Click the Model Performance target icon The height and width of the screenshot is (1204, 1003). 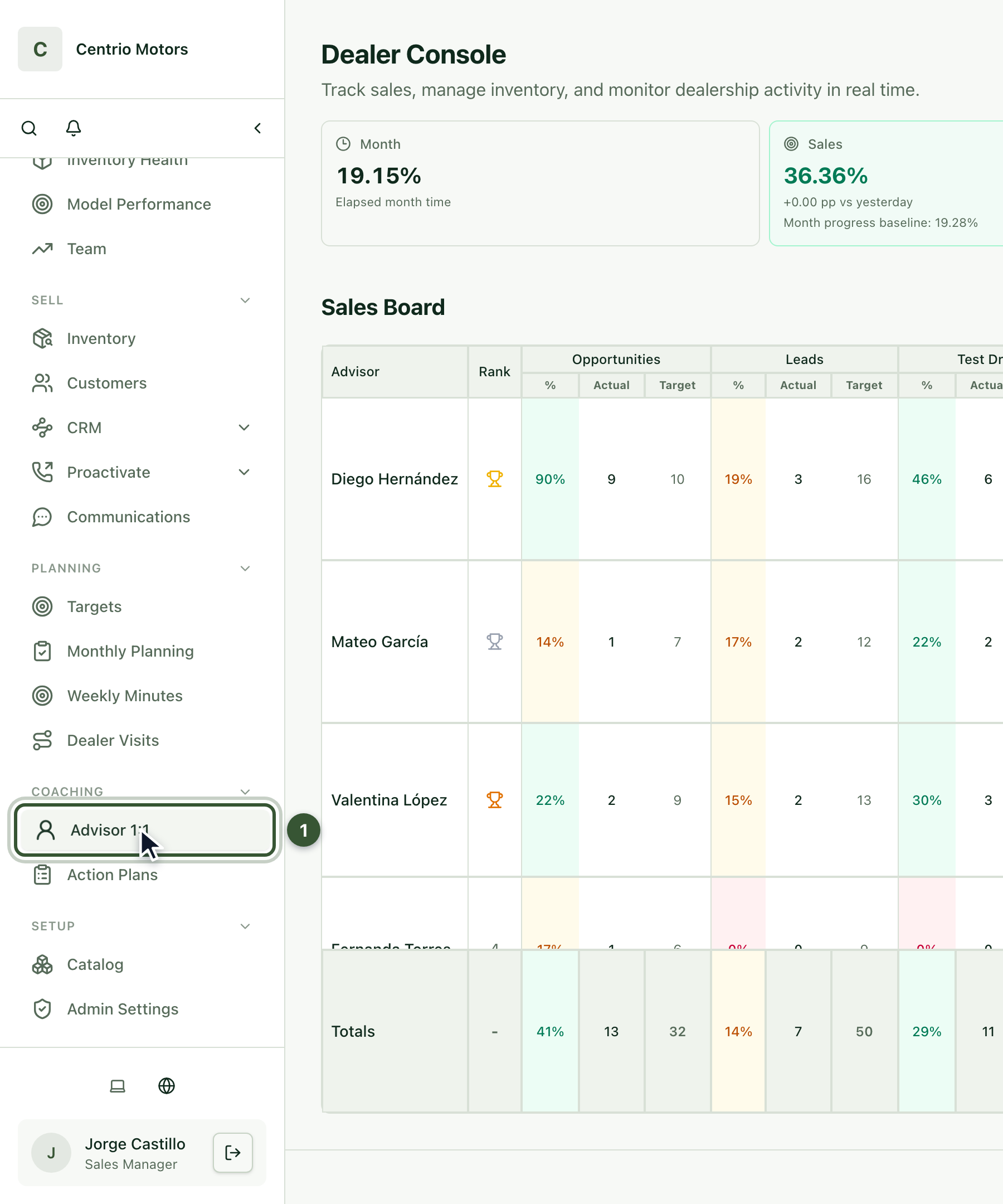click(42, 204)
